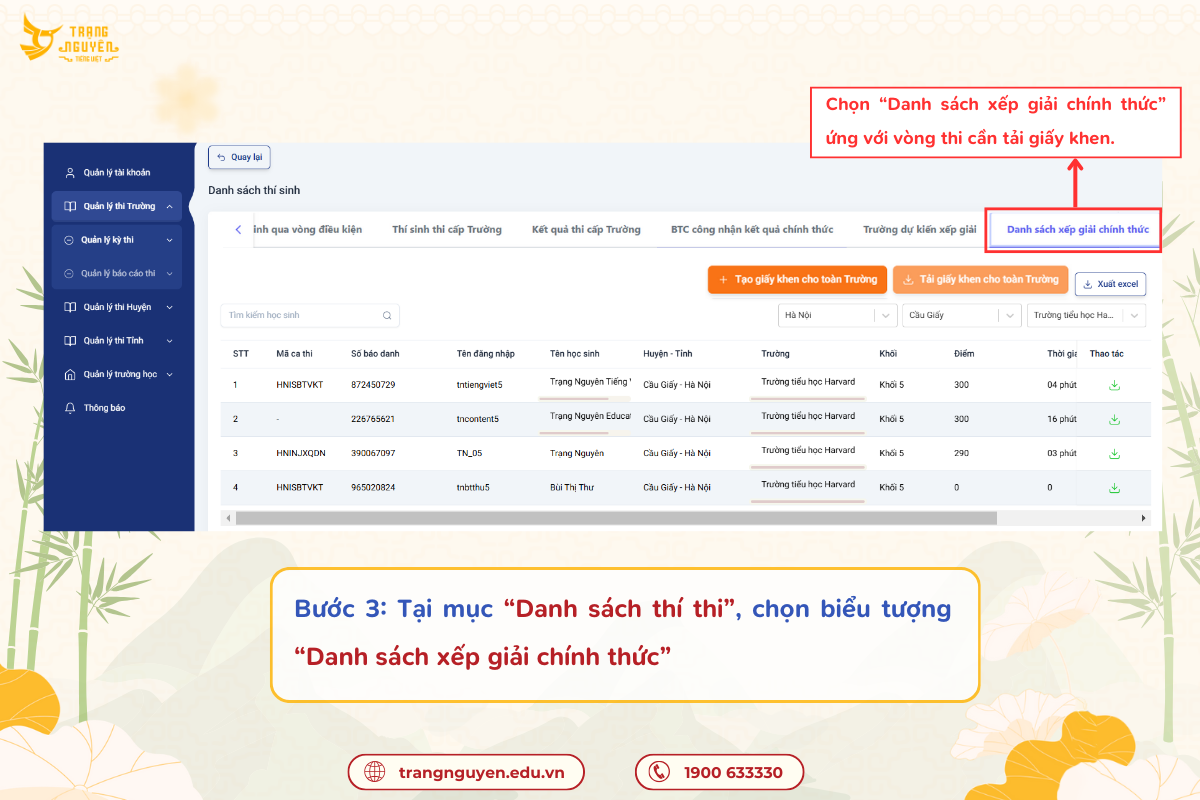Click Quay lại back button
This screenshot has width=1200, height=800.
(x=239, y=157)
